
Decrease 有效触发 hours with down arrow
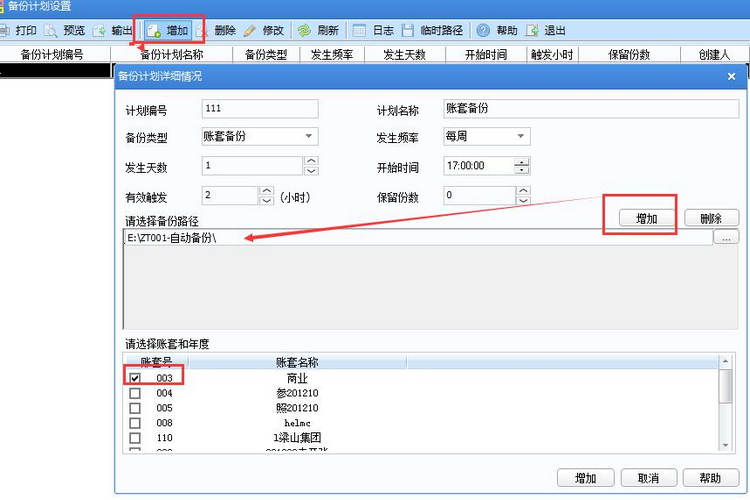pos(266,200)
